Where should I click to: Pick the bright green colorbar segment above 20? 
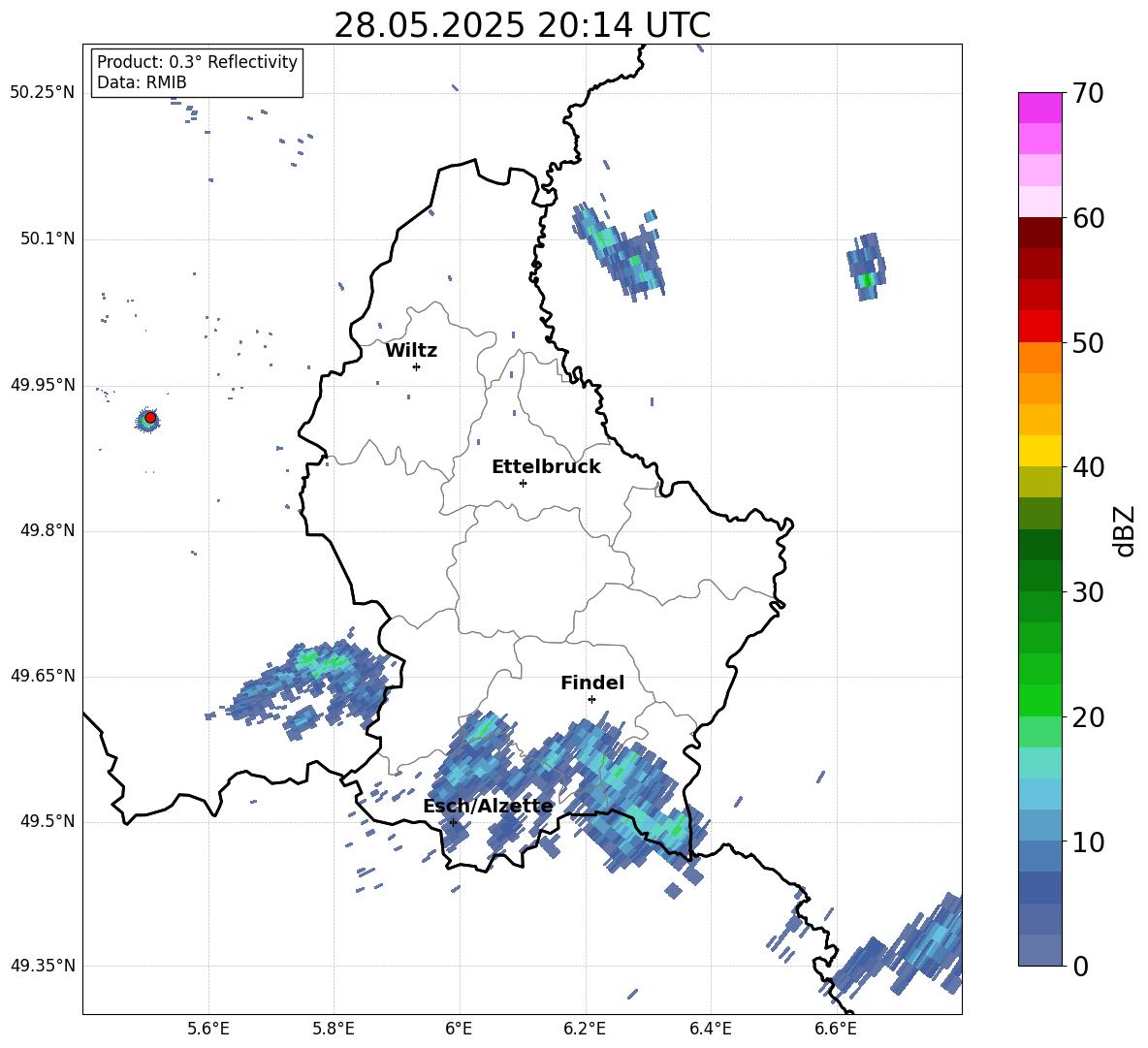click(1039, 700)
